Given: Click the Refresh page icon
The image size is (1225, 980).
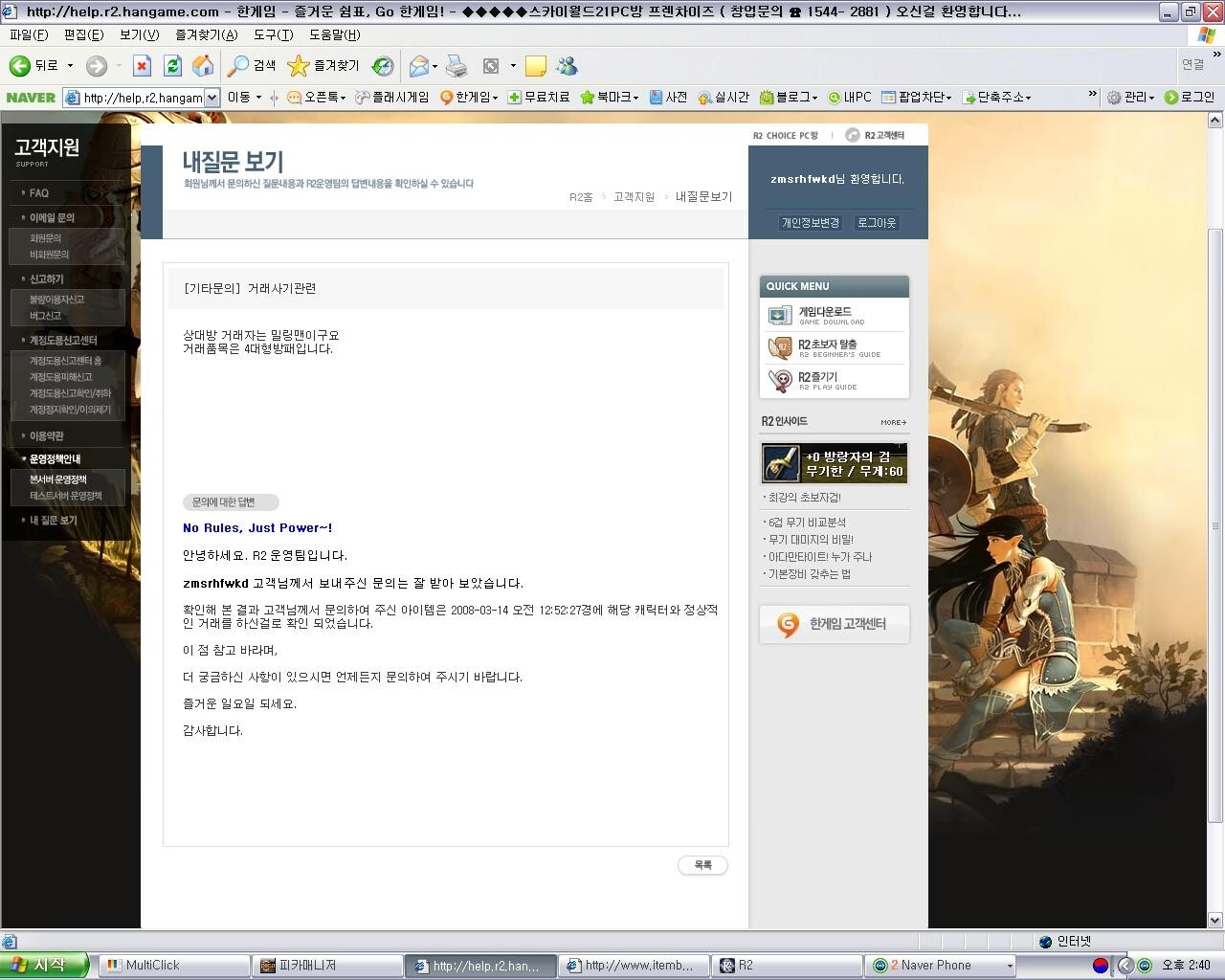Looking at the screenshot, I should coord(172,66).
